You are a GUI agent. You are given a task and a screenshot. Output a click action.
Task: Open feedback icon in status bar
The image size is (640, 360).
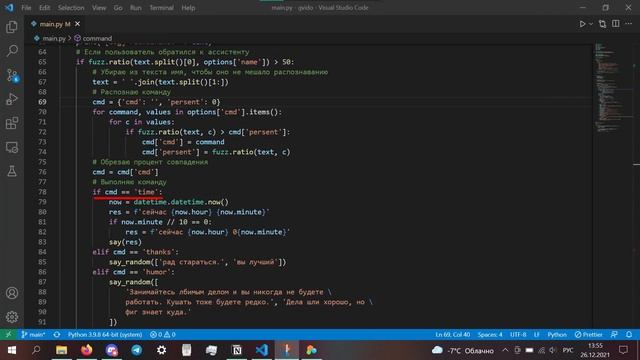[614, 334]
